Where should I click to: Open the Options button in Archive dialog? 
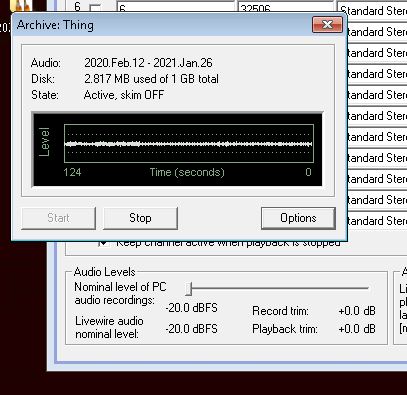pyautogui.click(x=298, y=218)
